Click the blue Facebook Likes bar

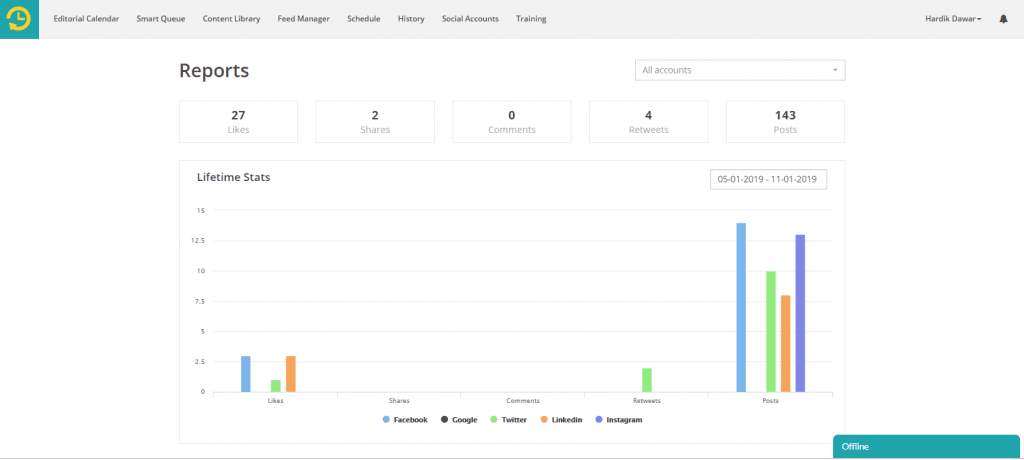246,374
